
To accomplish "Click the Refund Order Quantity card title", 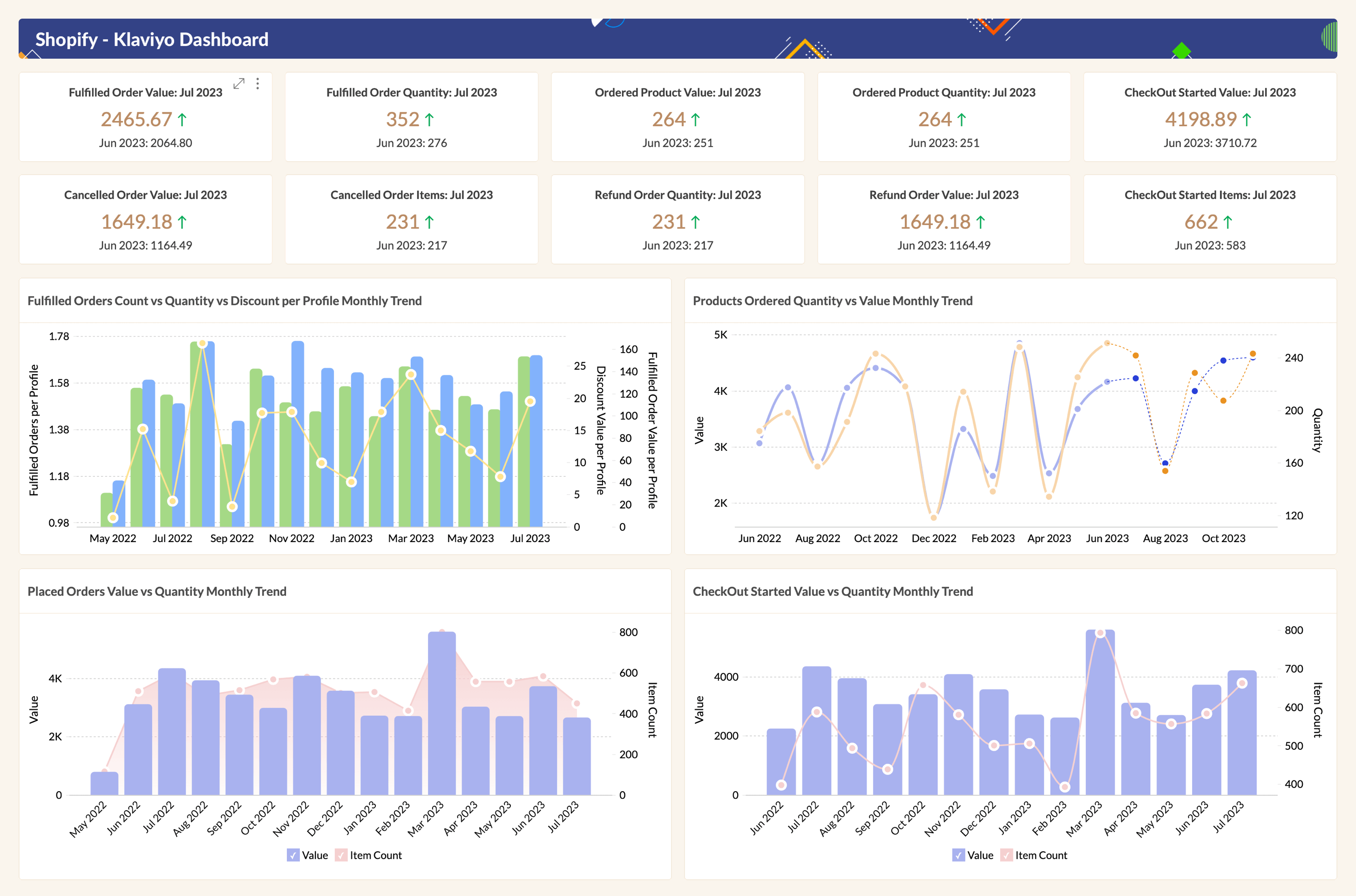I will [678, 195].
